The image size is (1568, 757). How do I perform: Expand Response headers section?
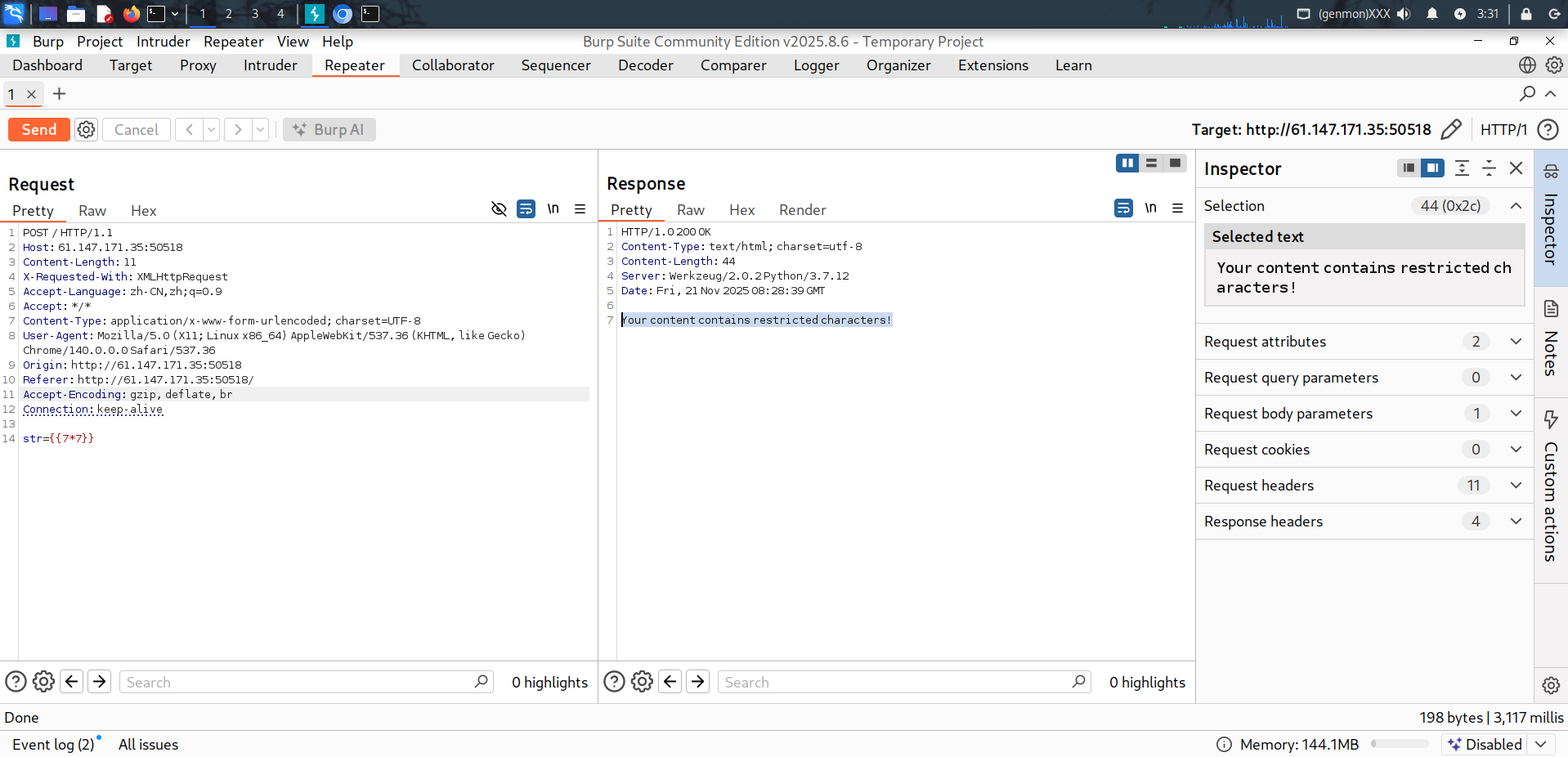pyautogui.click(x=1516, y=521)
